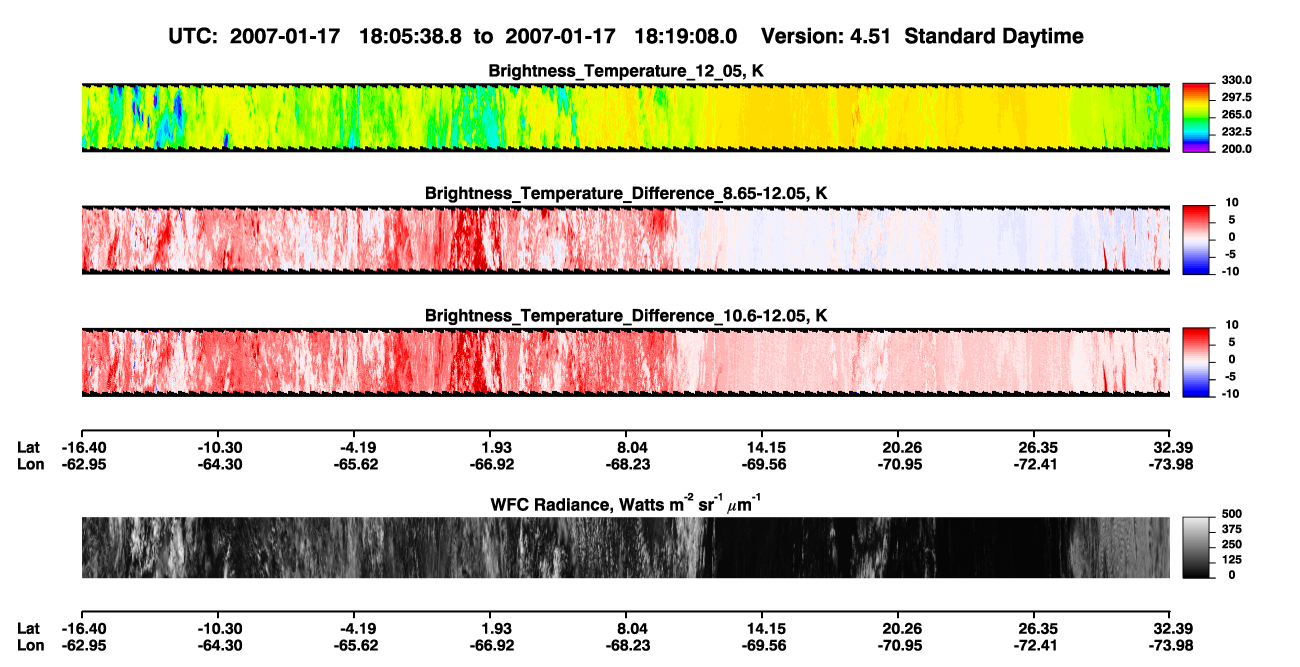Select the Brightness_Temperature_12_05, K panel title
The width and height of the screenshot is (1300, 667).
[x=626, y=71]
